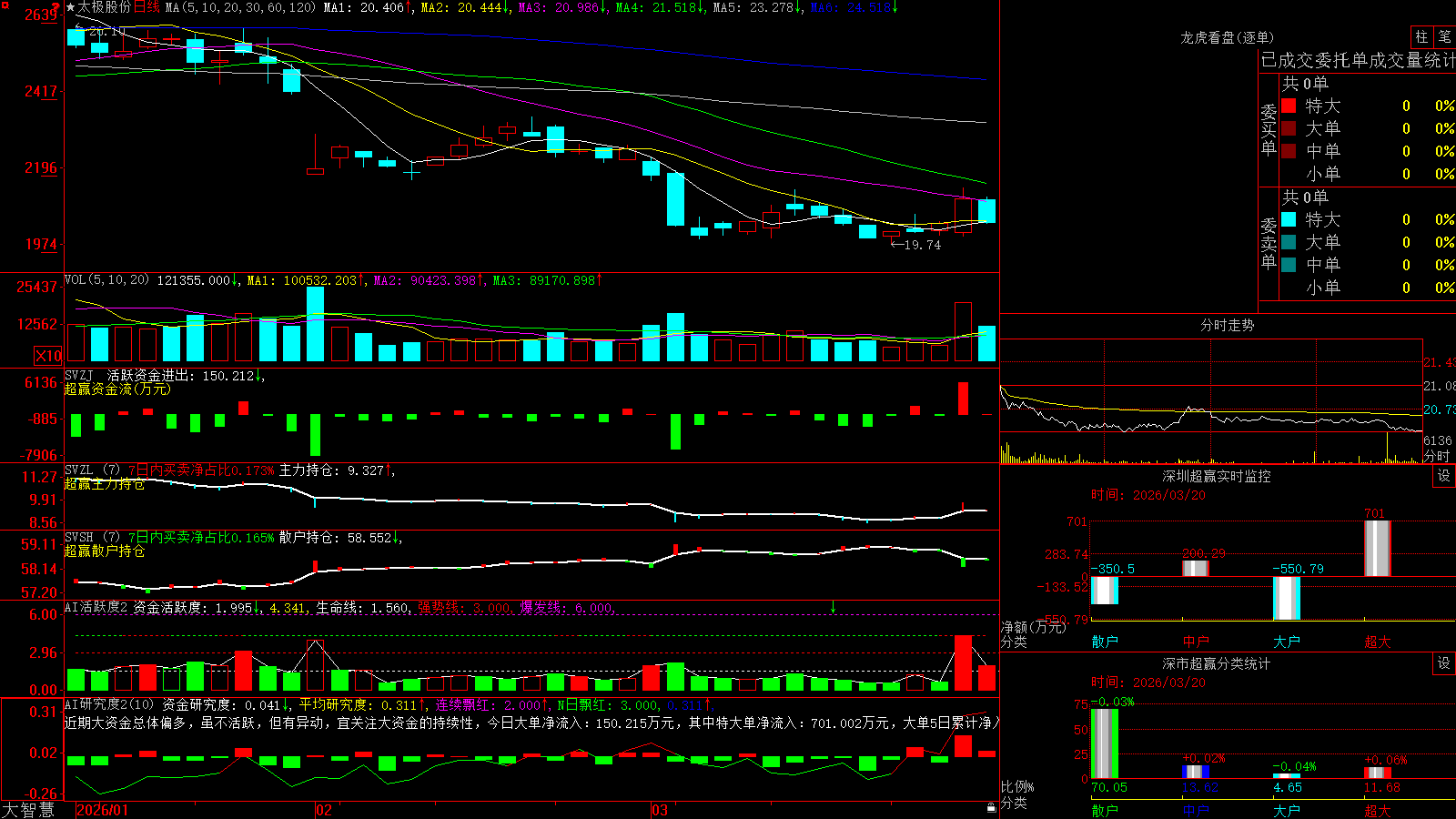The height and width of the screenshot is (819, 1456).
Task: Click the 超赢资金流(万元) label
Action: pos(117,389)
